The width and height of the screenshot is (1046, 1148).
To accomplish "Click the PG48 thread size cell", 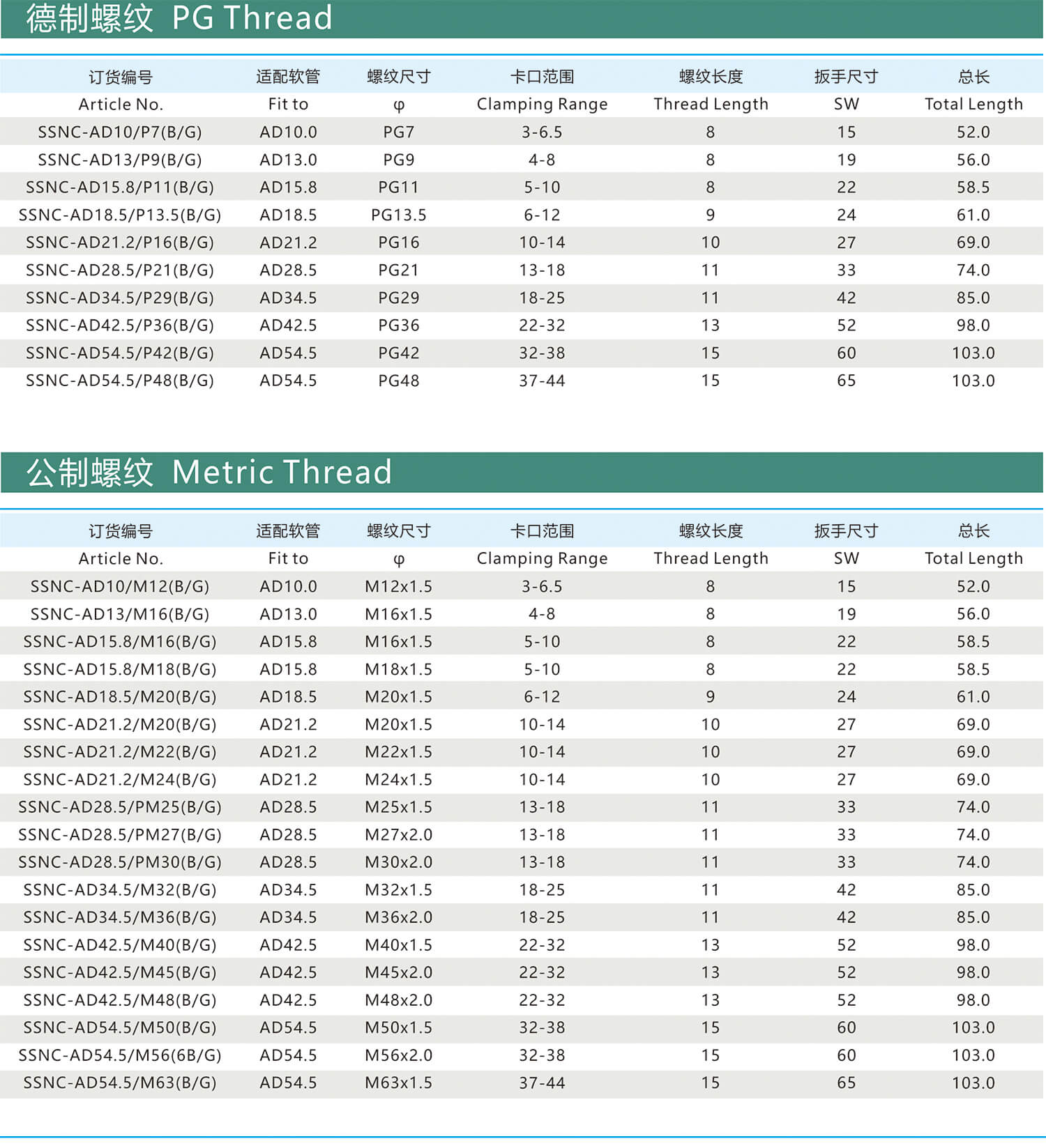I will click(398, 381).
